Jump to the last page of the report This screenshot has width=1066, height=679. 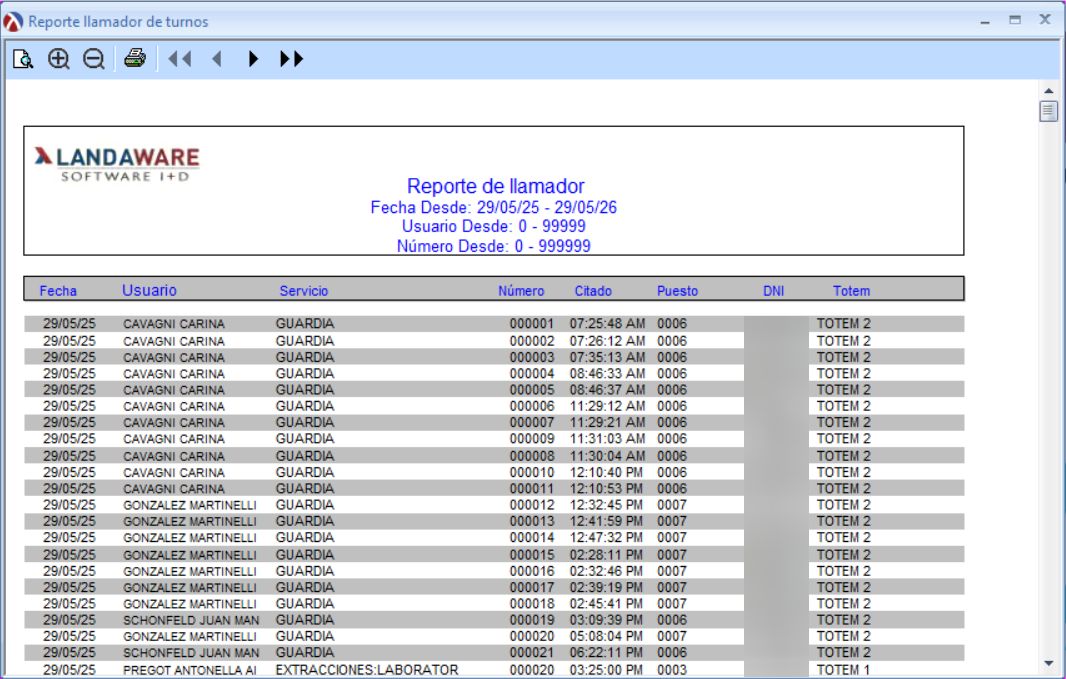291,59
